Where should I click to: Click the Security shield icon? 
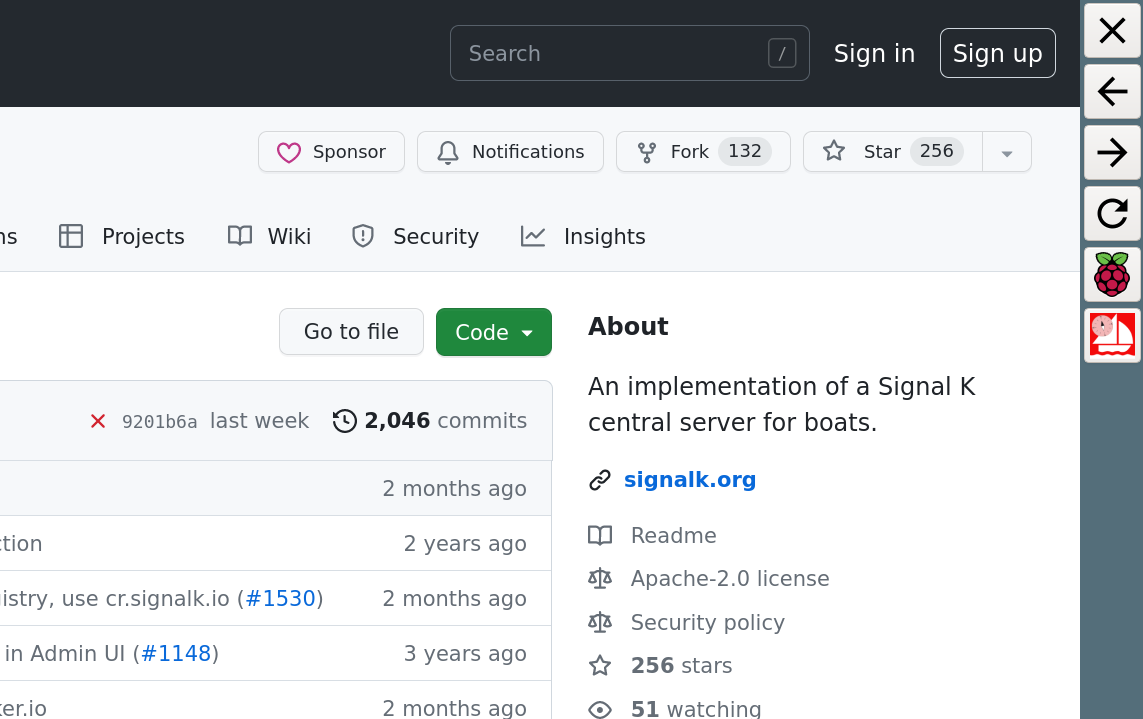(363, 236)
